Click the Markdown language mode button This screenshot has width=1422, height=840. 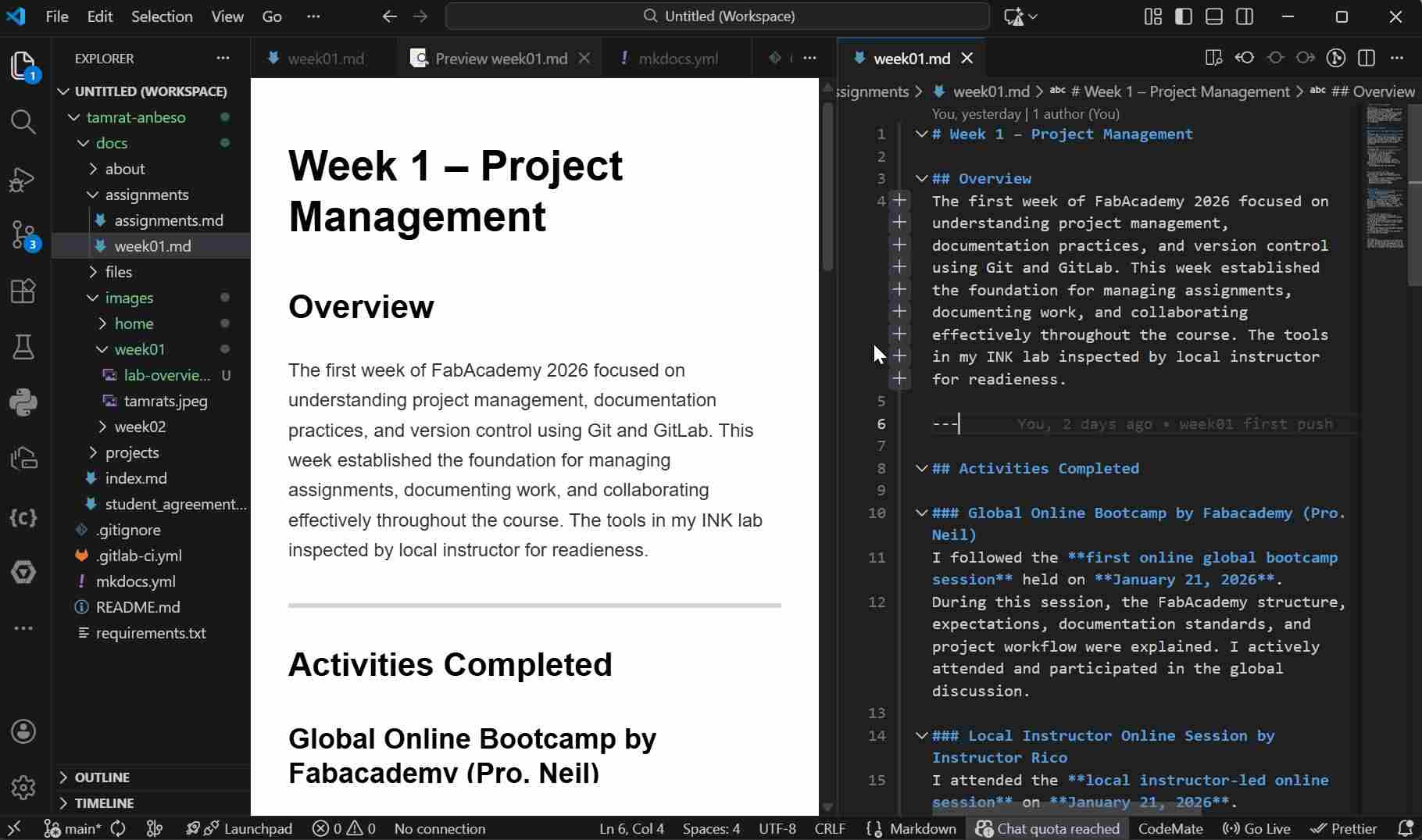click(x=922, y=828)
